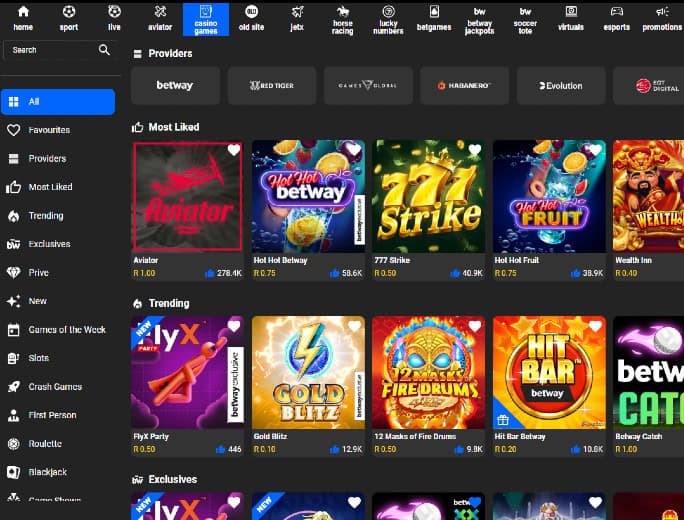Open the aviator nav item
The image size is (684, 520).
click(160, 19)
